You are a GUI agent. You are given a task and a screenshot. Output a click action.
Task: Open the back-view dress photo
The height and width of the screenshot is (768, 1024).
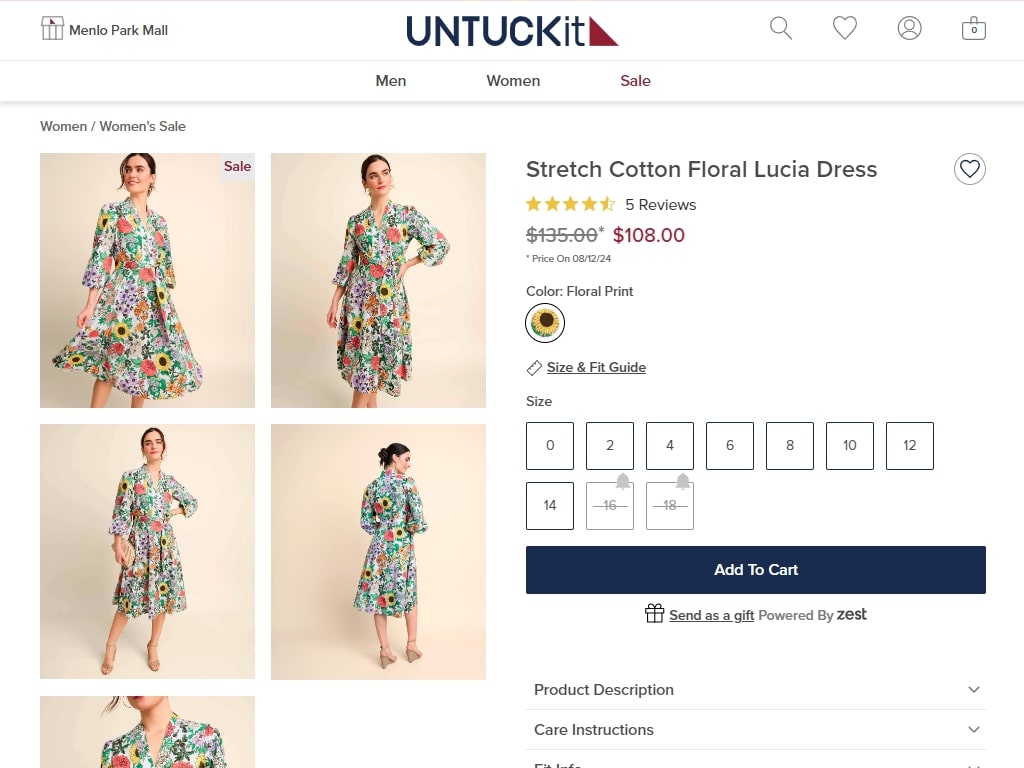click(378, 552)
